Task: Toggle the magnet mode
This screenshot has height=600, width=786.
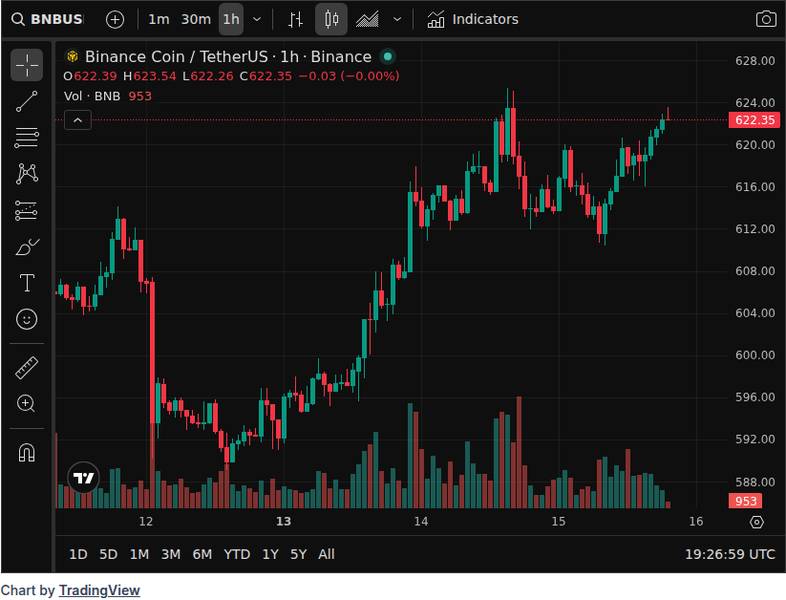Action: pyautogui.click(x=27, y=453)
